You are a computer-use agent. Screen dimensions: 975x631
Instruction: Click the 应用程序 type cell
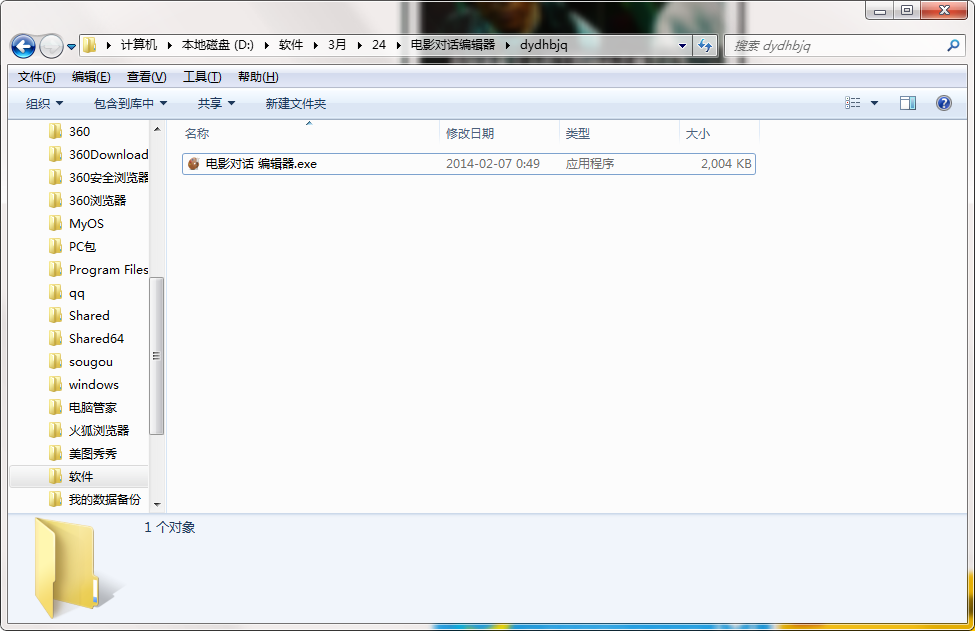pyautogui.click(x=589, y=164)
